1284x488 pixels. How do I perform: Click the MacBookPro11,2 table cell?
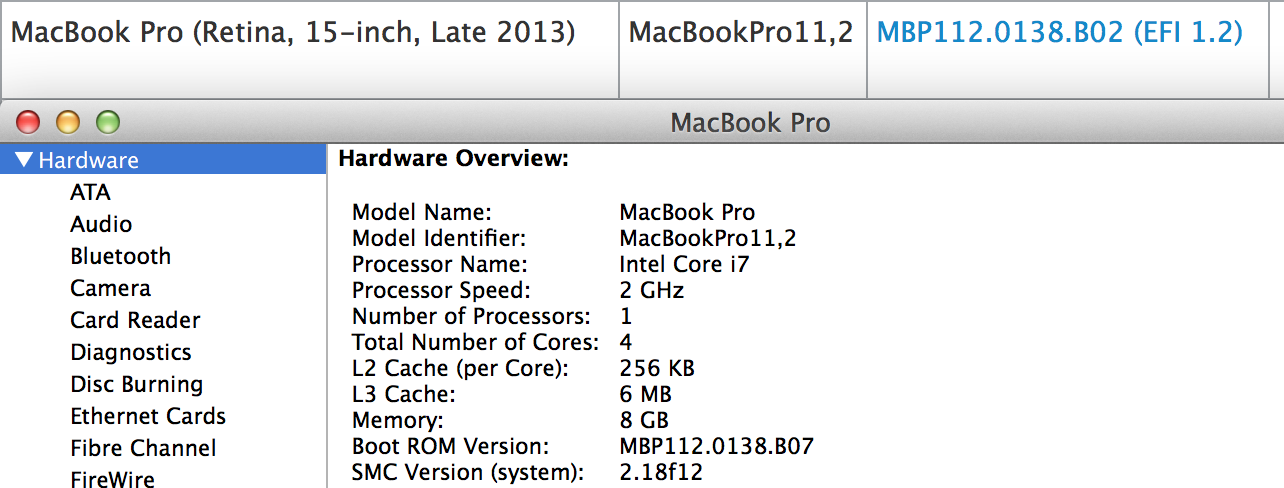click(x=740, y=32)
